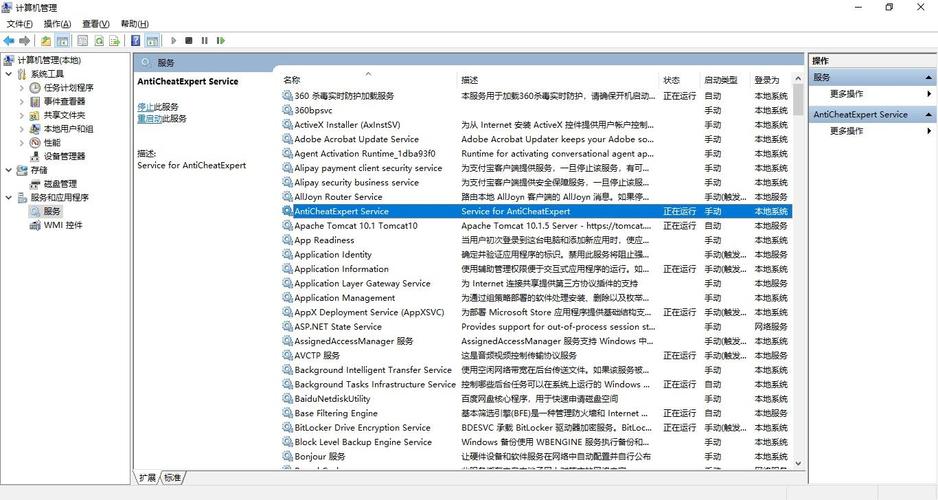938x500 pixels.
Task: Click the Start Service play icon
Action: tap(173, 41)
